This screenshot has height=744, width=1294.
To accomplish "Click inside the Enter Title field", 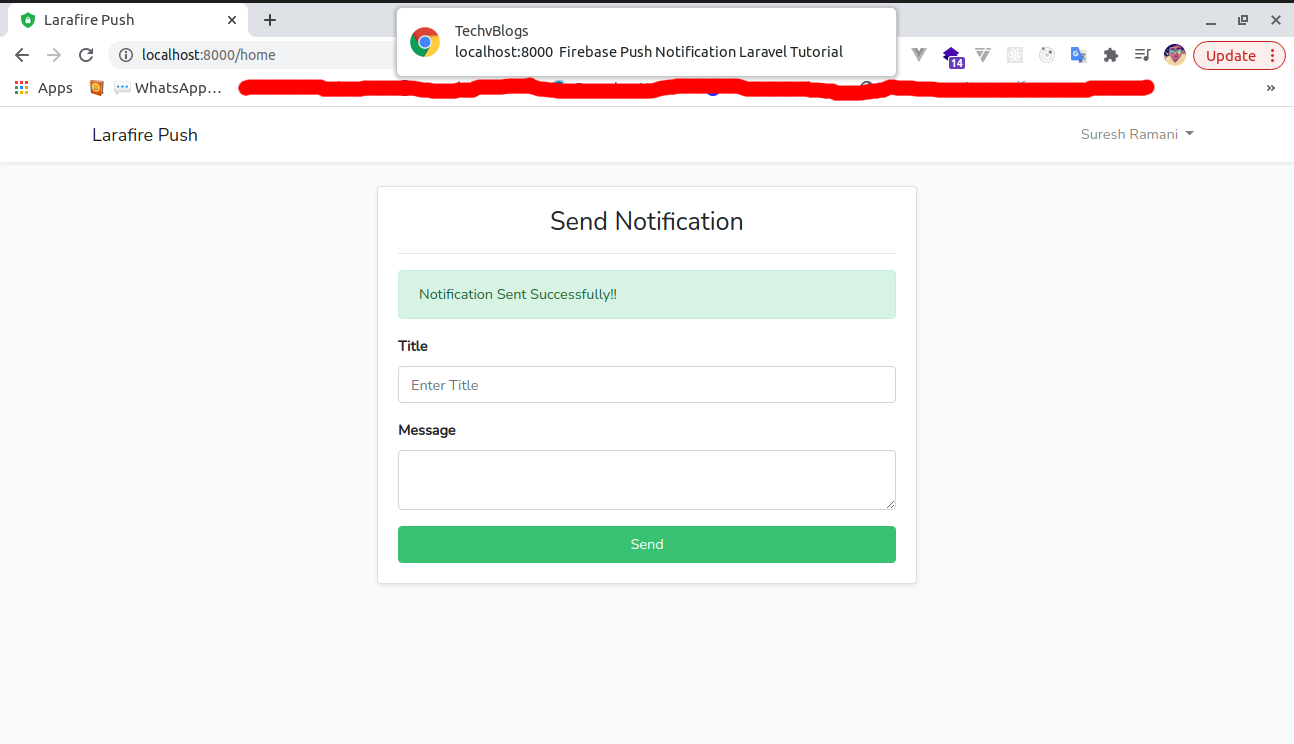I will click(646, 384).
